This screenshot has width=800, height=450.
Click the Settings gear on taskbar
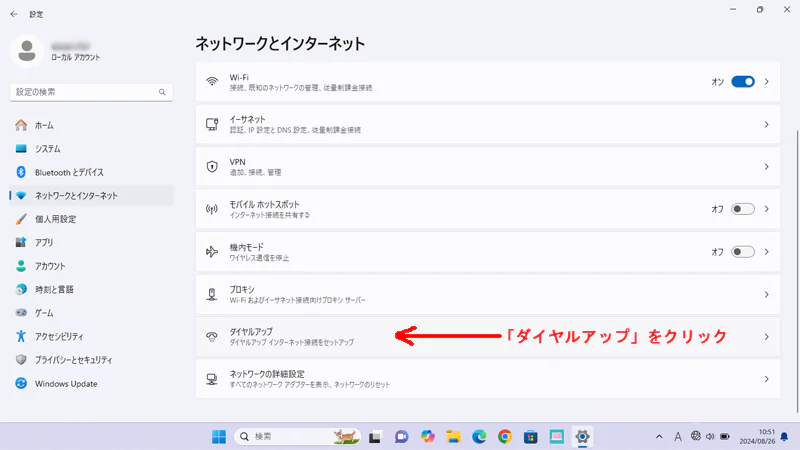tap(582, 437)
